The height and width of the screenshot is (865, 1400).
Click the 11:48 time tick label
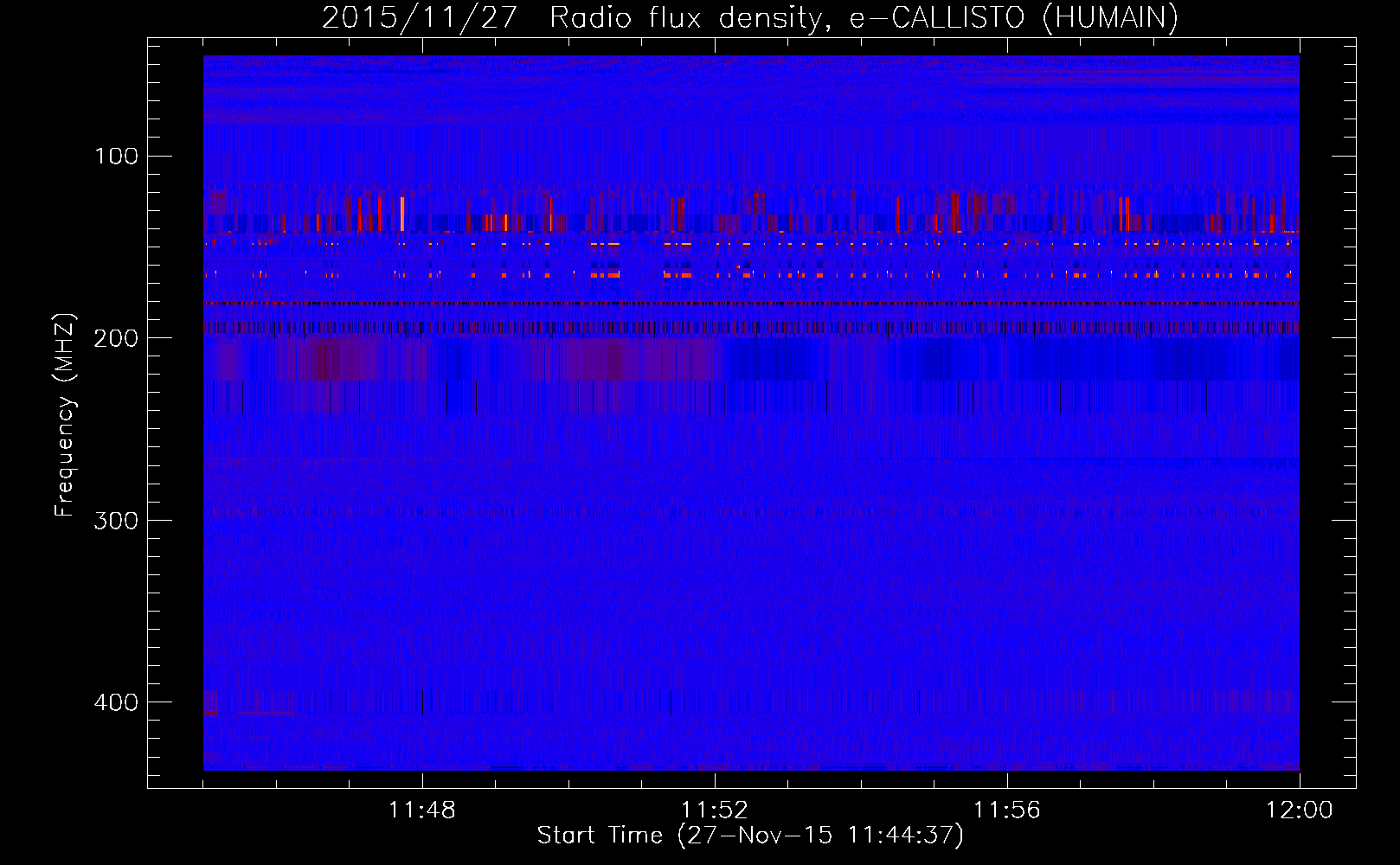coord(422,811)
